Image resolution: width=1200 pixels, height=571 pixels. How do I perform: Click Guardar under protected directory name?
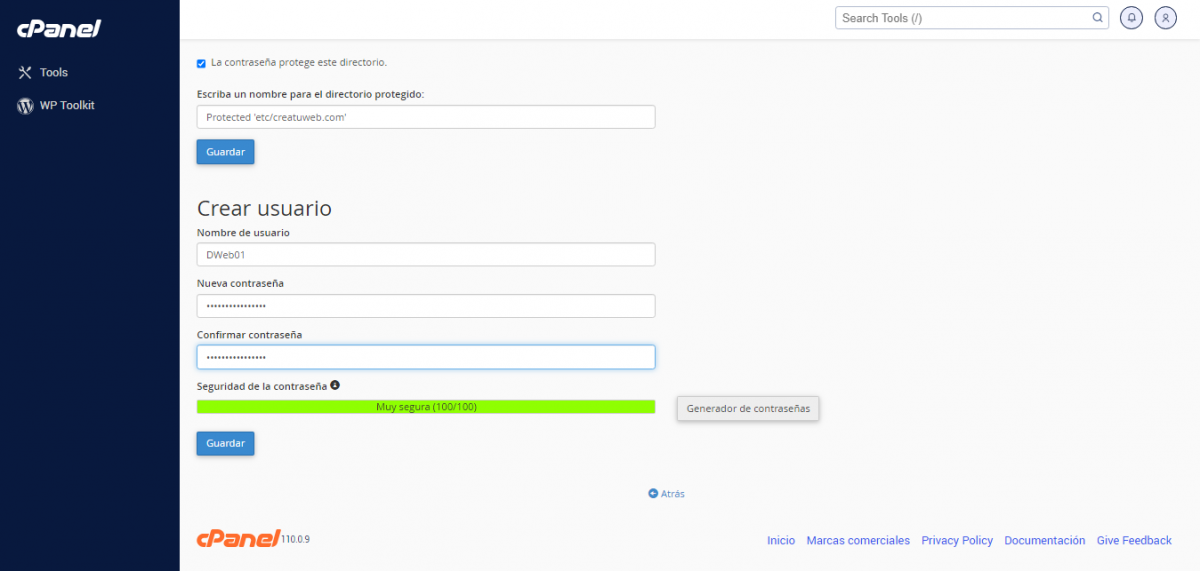click(225, 152)
